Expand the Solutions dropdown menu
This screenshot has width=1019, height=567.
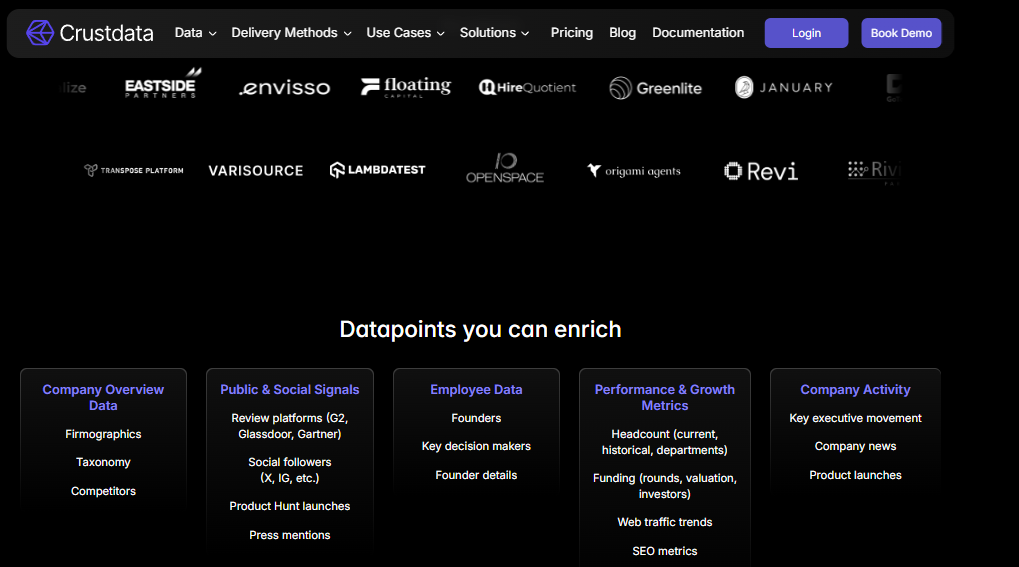click(x=494, y=33)
